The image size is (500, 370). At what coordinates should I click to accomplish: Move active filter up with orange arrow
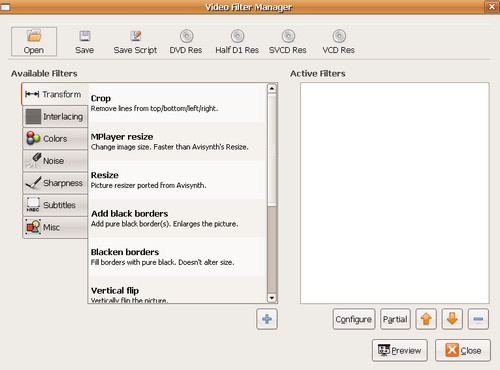coord(426,319)
